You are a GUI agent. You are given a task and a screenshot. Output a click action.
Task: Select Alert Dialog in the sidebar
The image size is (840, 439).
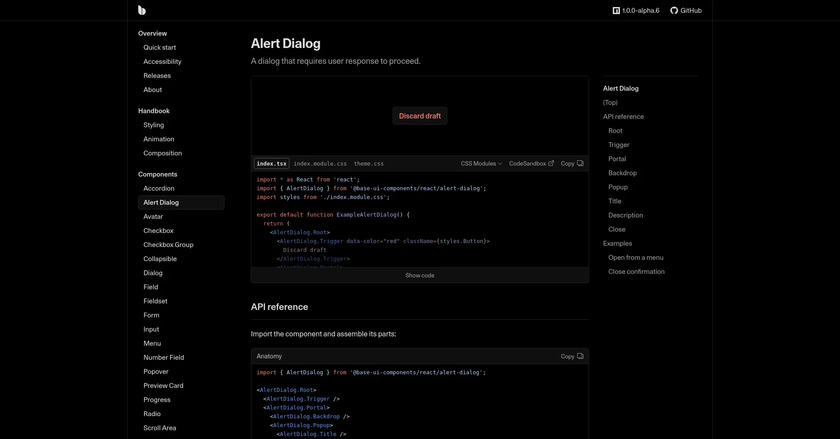coord(181,202)
